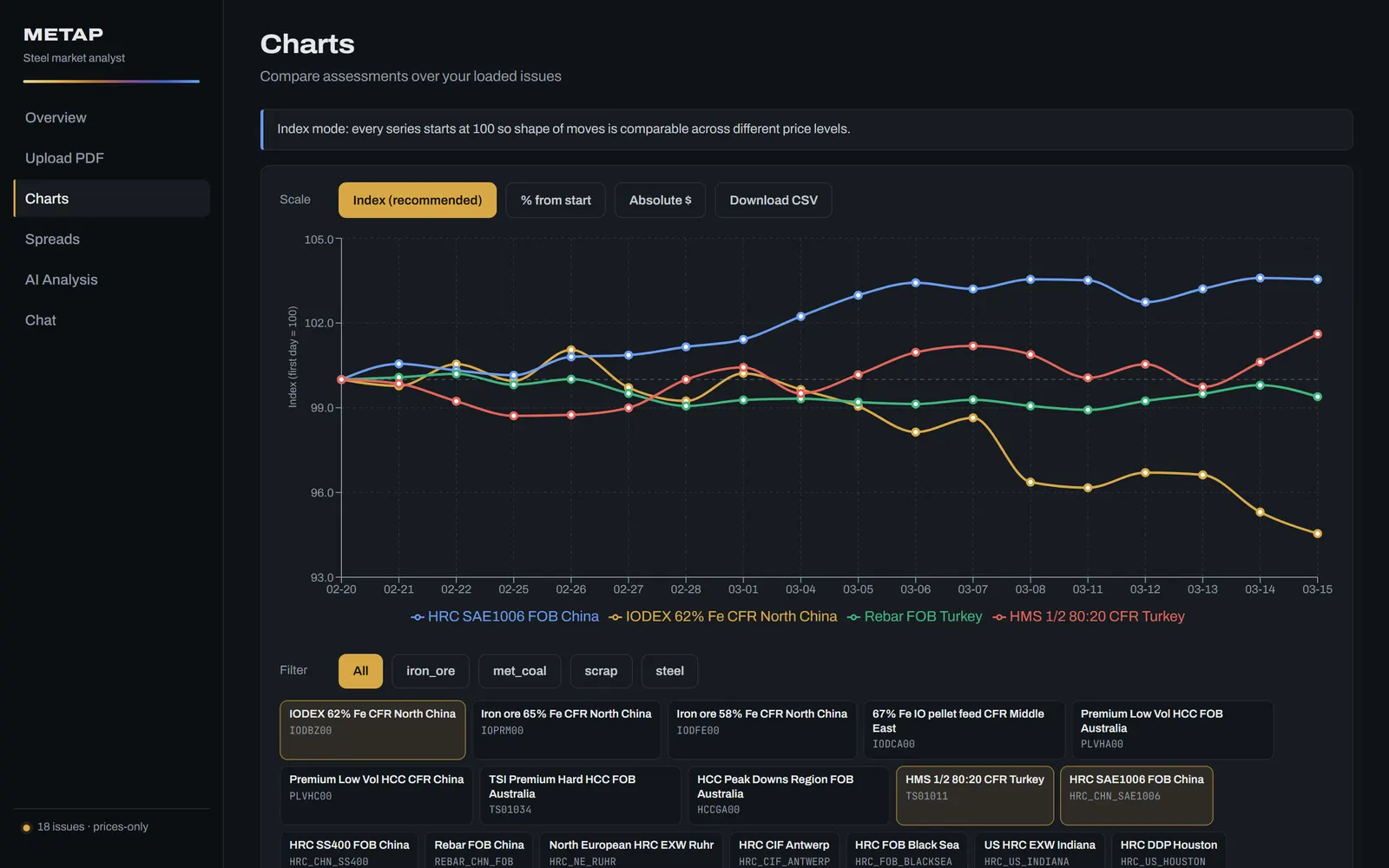The height and width of the screenshot is (868, 1389).
Task: Select the HRC DDP Houston card
Action: point(1168,851)
